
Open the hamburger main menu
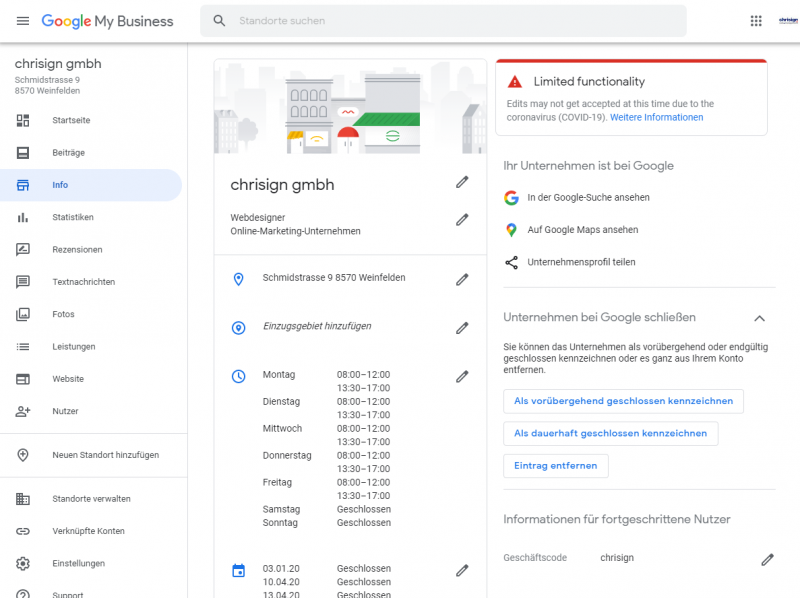(23, 21)
